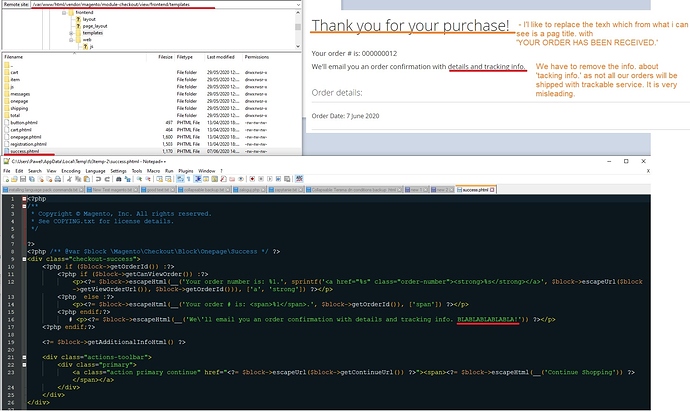
Task: Open the Window menu in Notepad++
Action: (x=206, y=171)
